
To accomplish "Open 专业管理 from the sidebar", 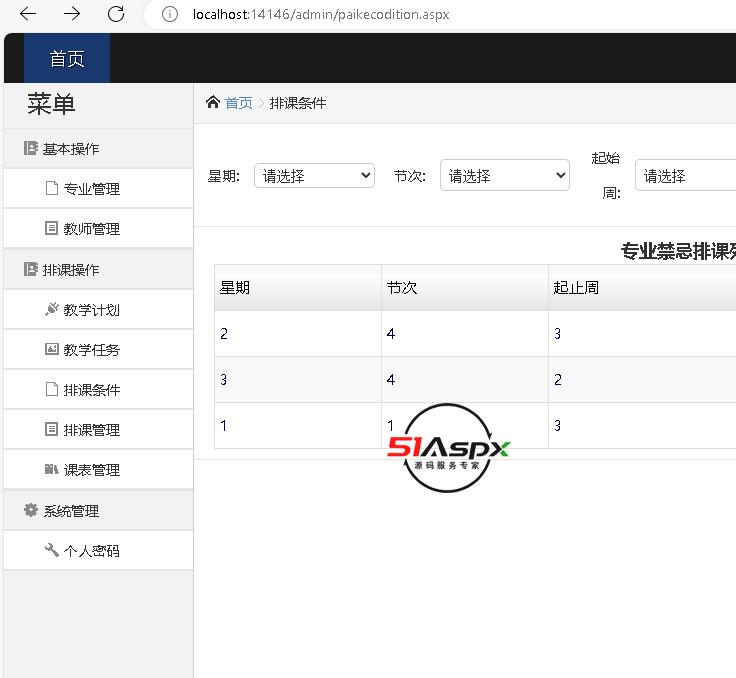I will pyautogui.click(x=92, y=189).
